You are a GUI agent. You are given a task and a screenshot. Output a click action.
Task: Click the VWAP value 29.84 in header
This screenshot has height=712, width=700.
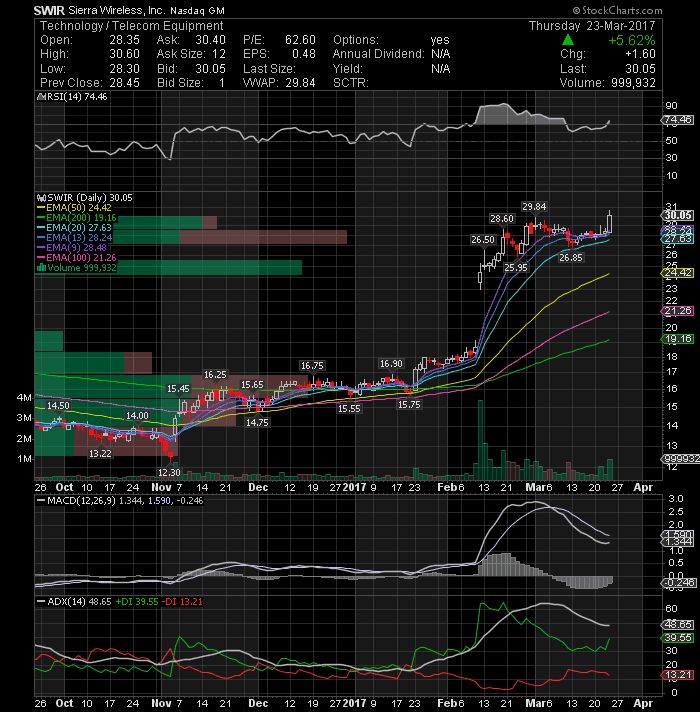(300, 83)
